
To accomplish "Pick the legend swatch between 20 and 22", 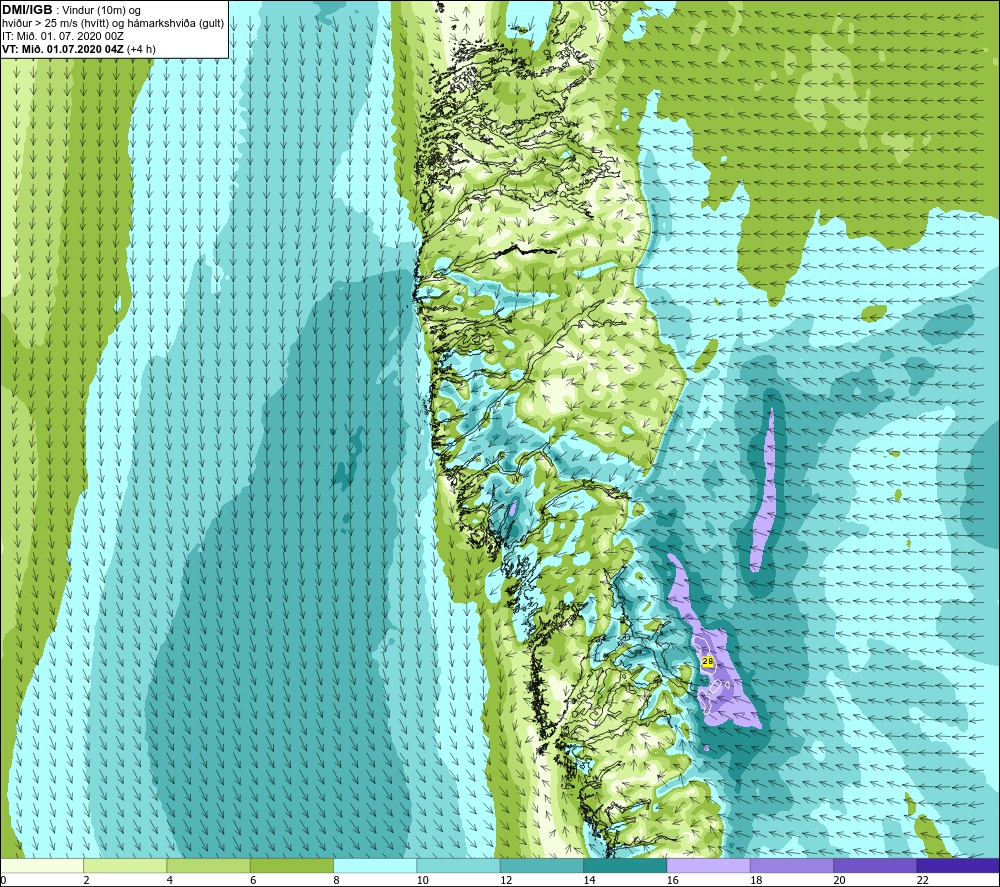I will pos(875,866).
